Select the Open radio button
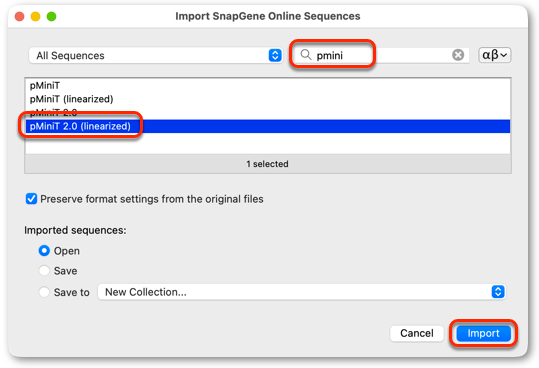Screen dimensions: 539x368 pos(44,250)
